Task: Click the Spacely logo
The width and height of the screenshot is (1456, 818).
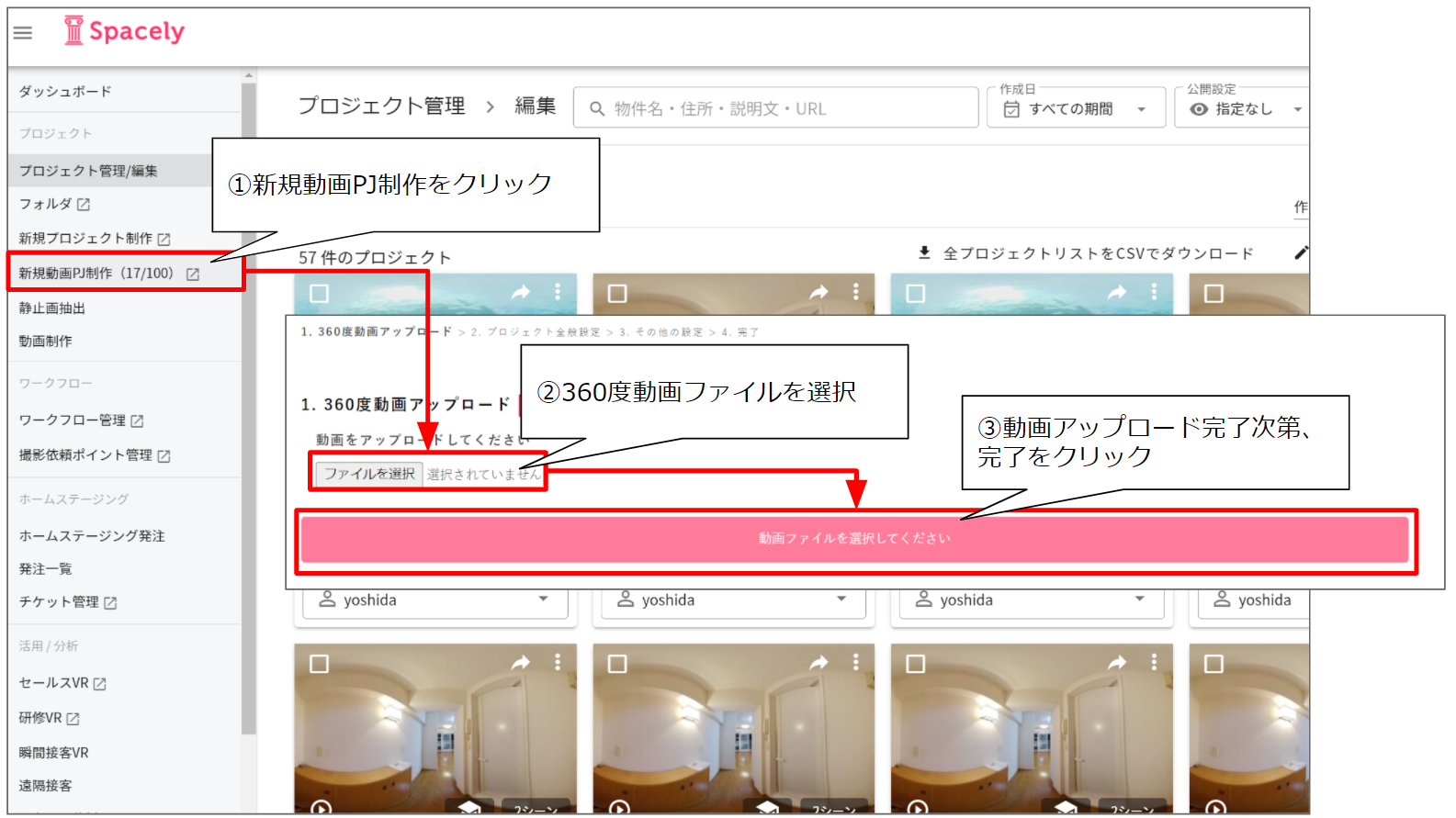Action: pos(124,31)
